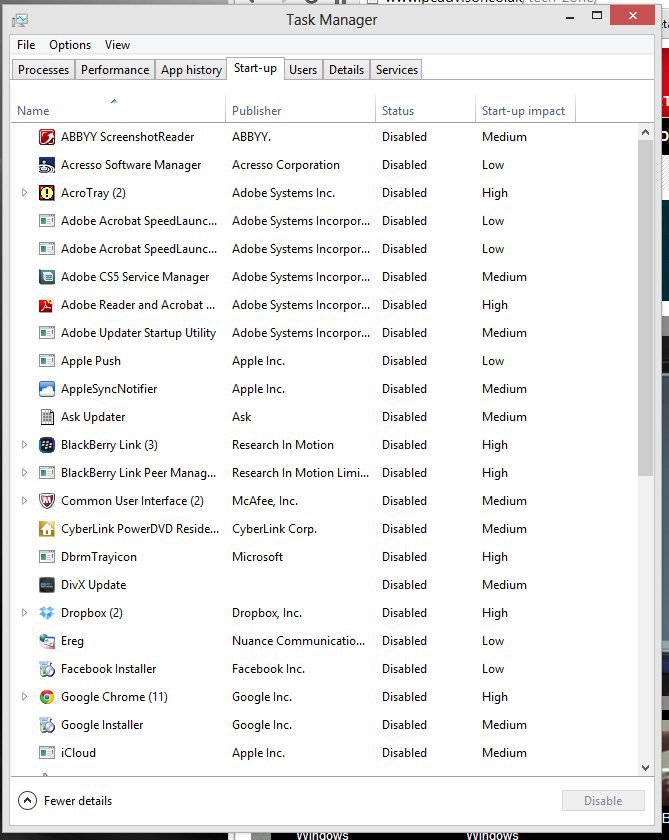Image resolution: width=669 pixels, height=840 pixels.
Task: Click the Ask Updater icon
Action: [47, 417]
